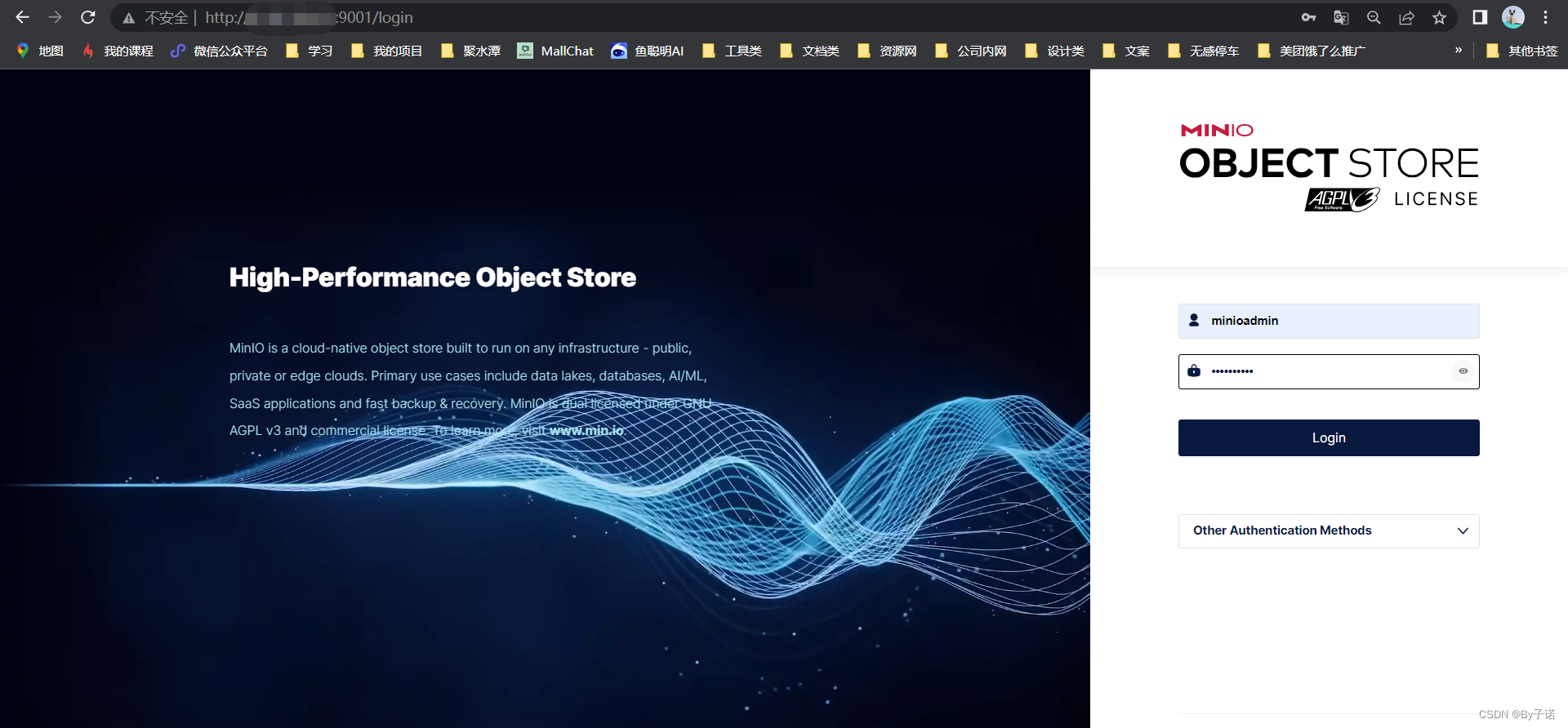The width and height of the screenshot is (1568, 728).
Task: Bookmark this page with the star icon
Action: (x=1439, y=17)
